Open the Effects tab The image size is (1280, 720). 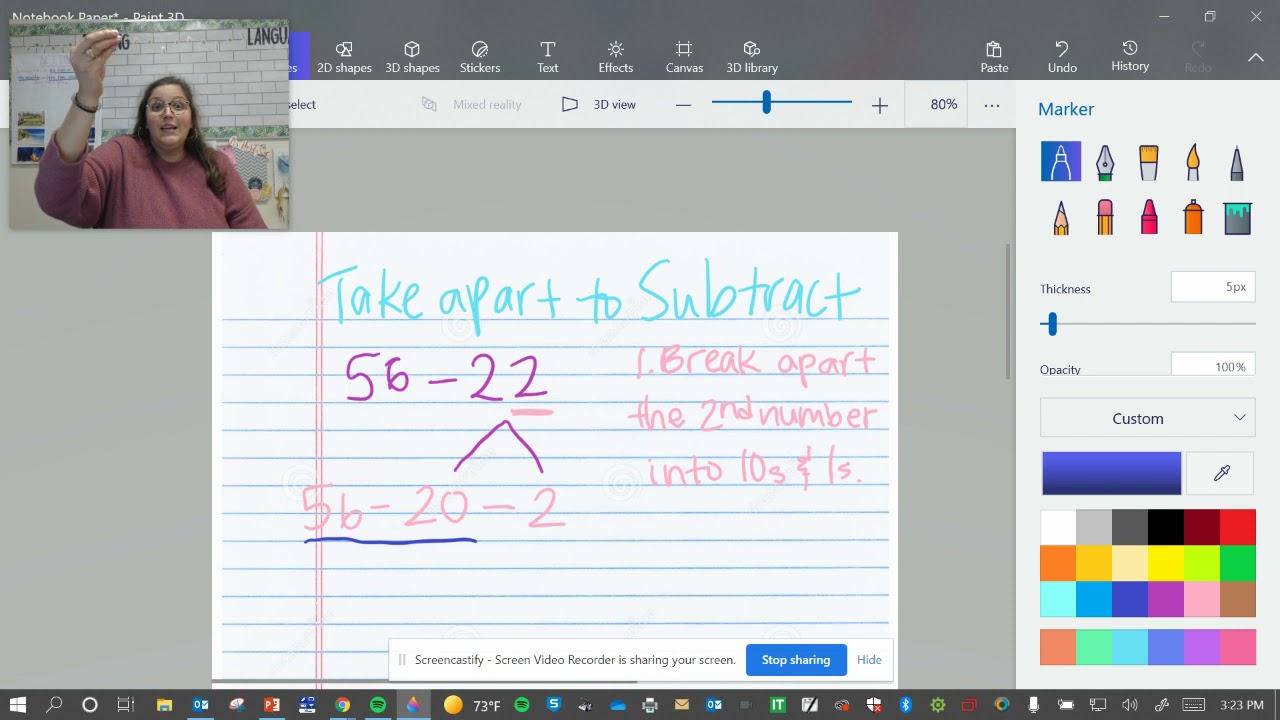coord(616,57)
